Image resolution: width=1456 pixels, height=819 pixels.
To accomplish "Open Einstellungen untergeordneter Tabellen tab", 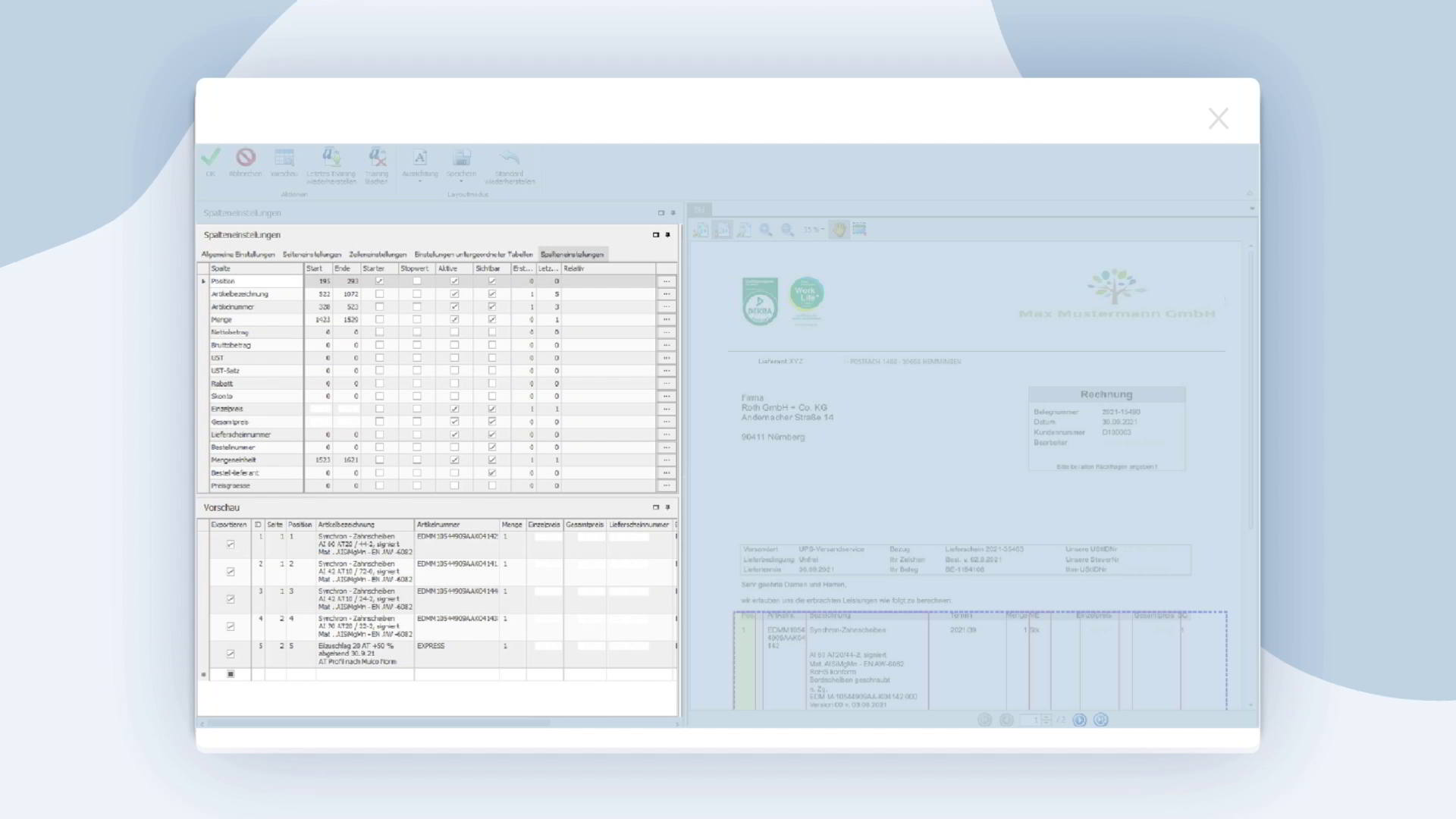I will pos(473,255).
